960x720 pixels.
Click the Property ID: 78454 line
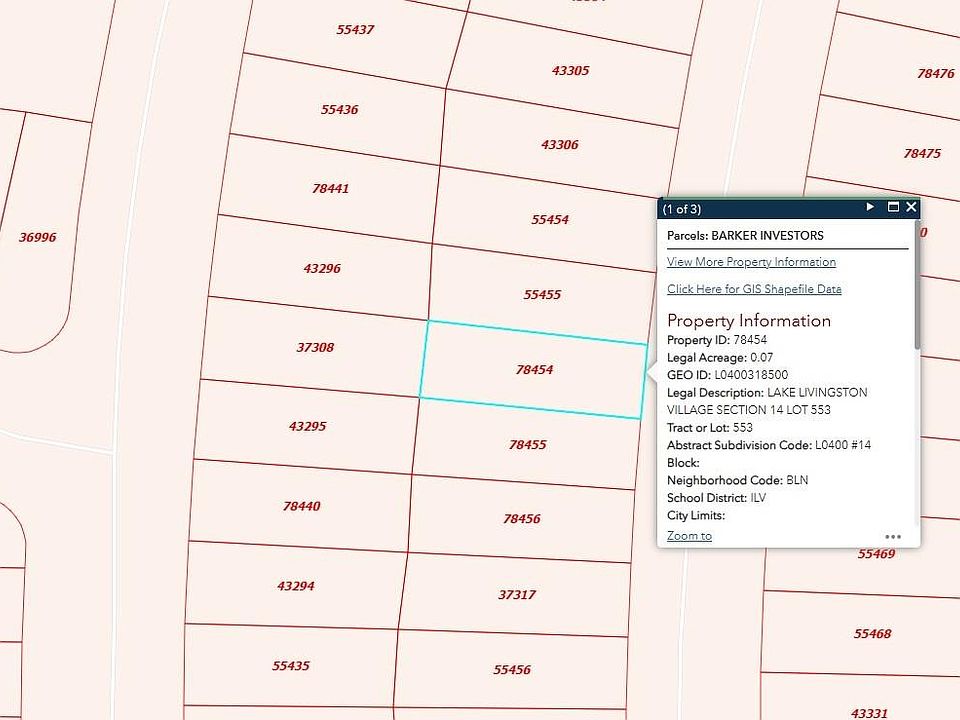click(x=717, y=340)
